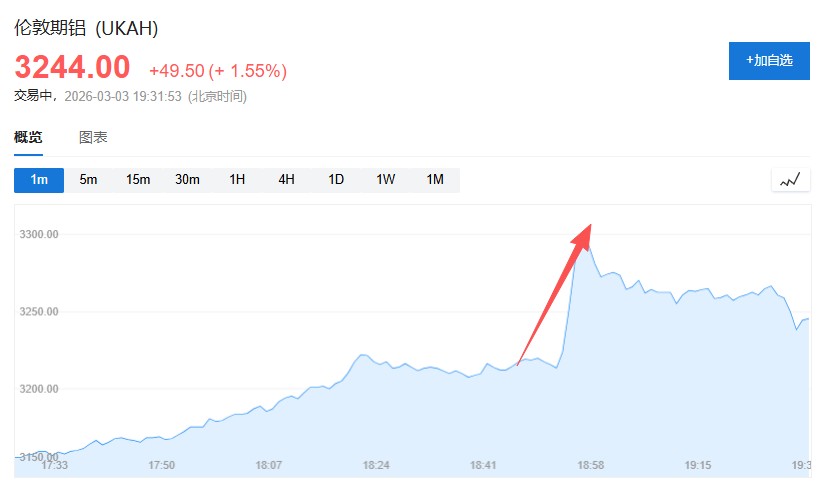The image size is (830, 488).
Task: Add to watchlist with 加自选 button
Action: click(x=768, y=60)
